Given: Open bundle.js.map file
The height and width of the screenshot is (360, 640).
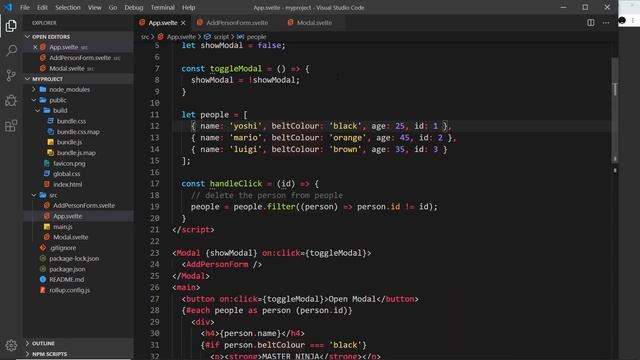Looking at the screenshot, I should (76, 153).
